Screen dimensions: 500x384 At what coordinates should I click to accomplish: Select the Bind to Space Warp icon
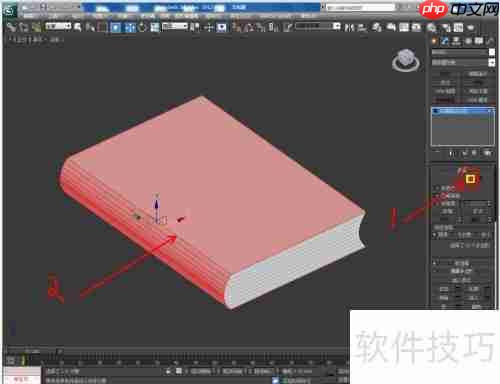37,27
